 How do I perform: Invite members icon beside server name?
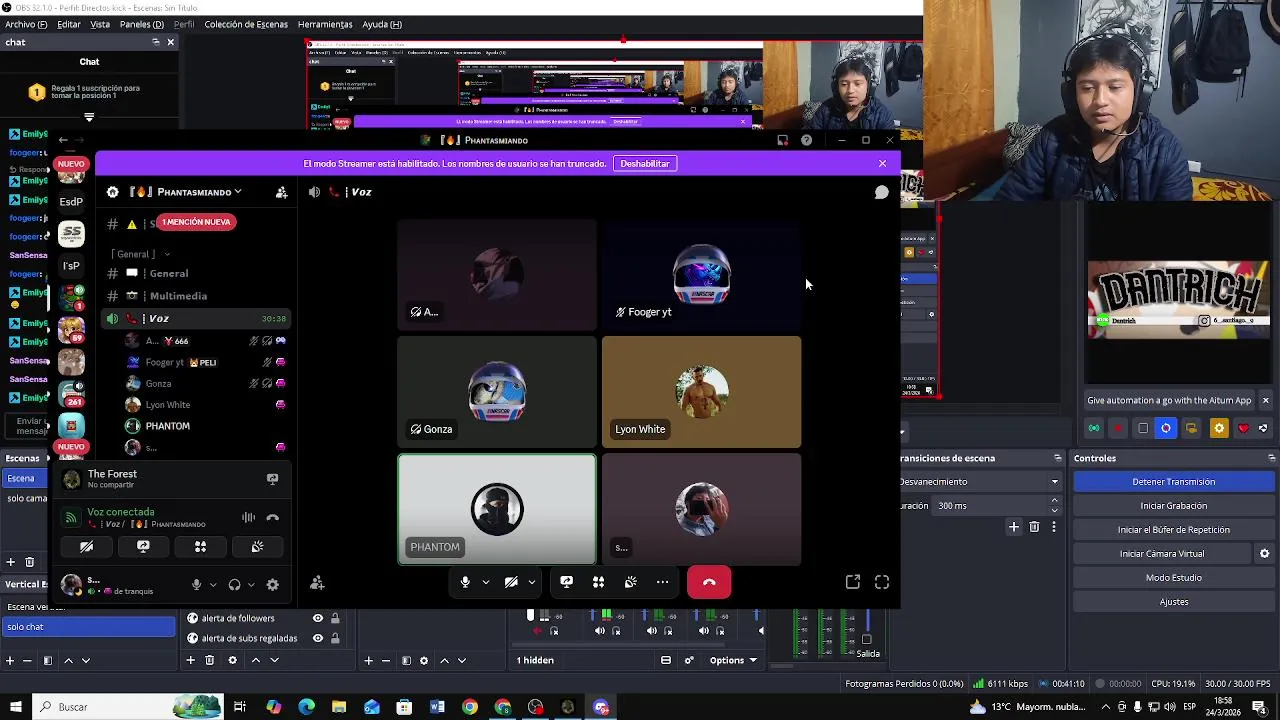tap(281, 192)
